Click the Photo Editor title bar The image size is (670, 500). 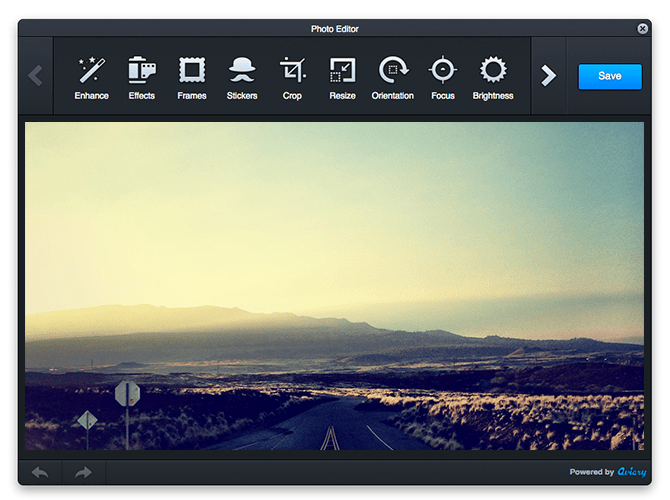(334, 29)
